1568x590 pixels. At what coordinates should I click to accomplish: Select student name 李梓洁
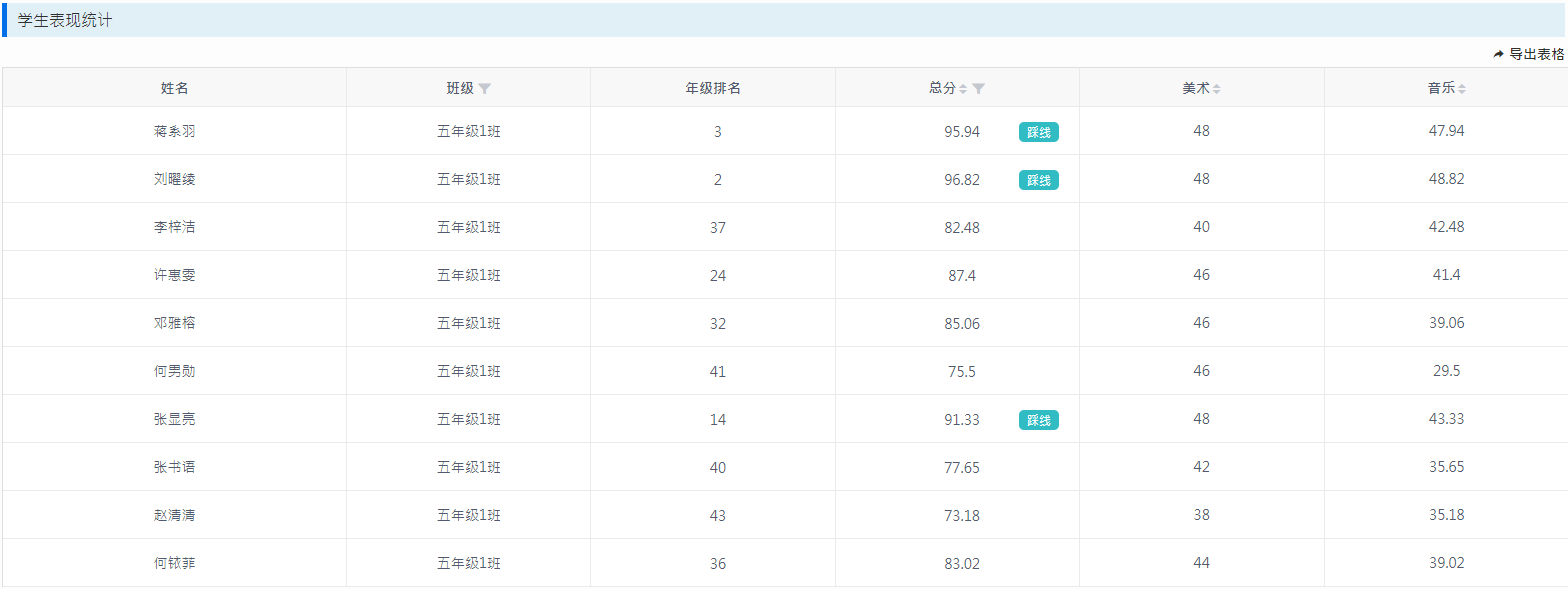point(175,227)
